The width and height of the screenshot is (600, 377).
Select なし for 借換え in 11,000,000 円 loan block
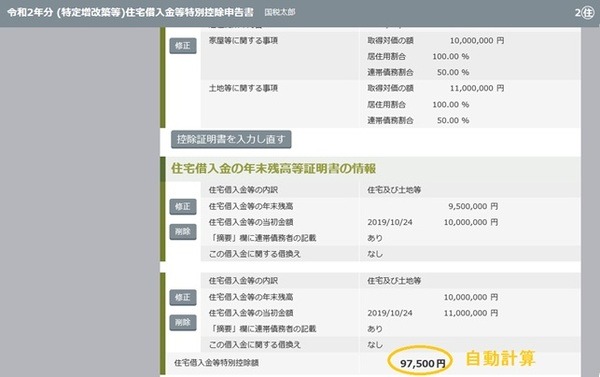(x=375, y=344)
